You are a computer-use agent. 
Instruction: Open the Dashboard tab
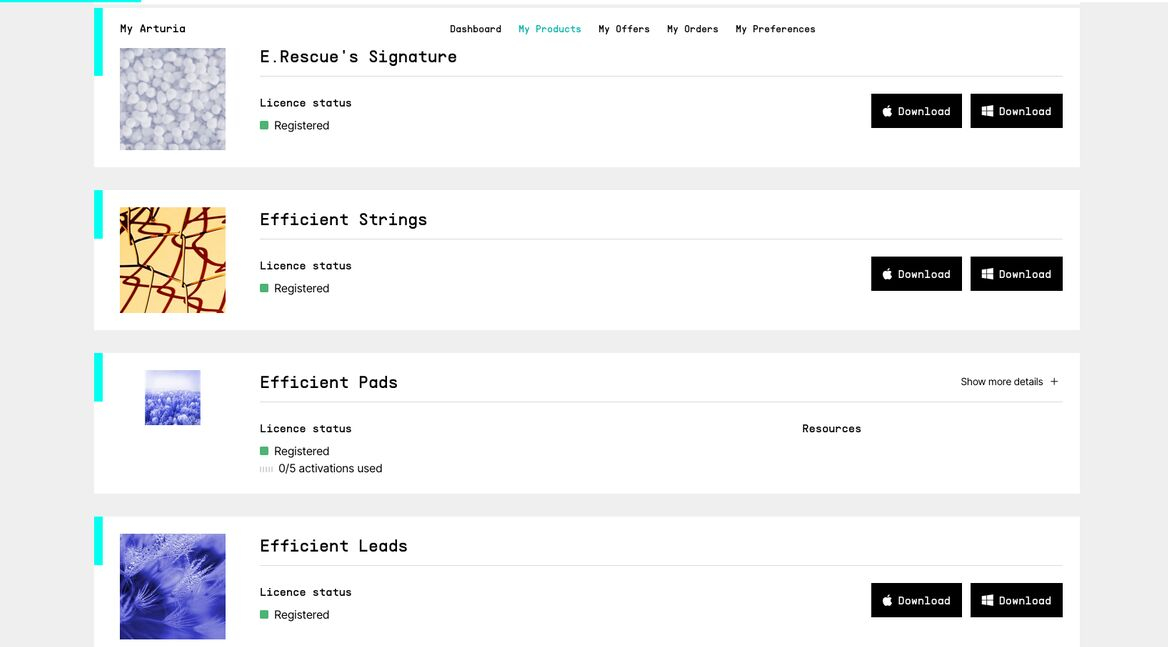tap(475, 29)
